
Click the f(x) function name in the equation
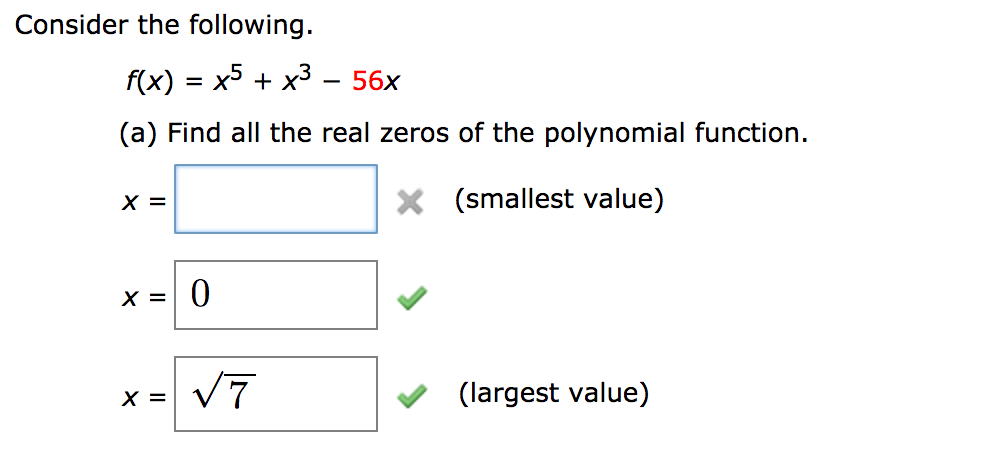tap(147, 82)
